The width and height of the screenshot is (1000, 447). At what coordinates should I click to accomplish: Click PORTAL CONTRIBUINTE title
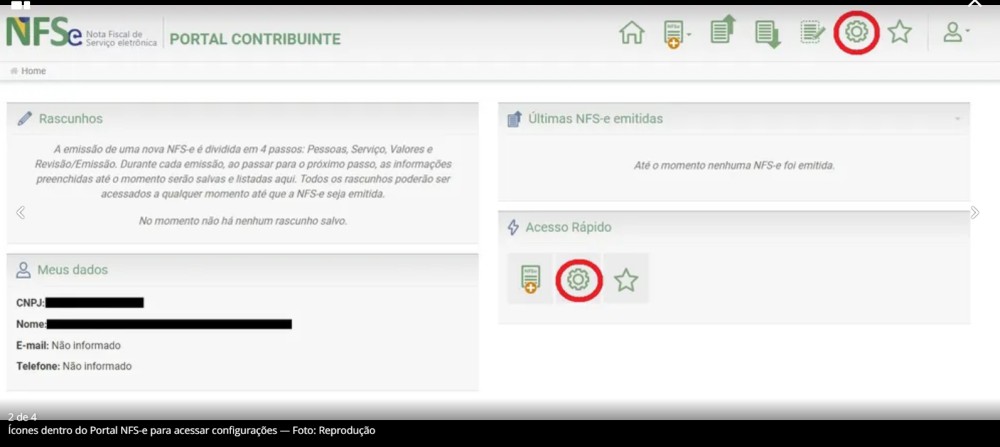pos(255,40)
